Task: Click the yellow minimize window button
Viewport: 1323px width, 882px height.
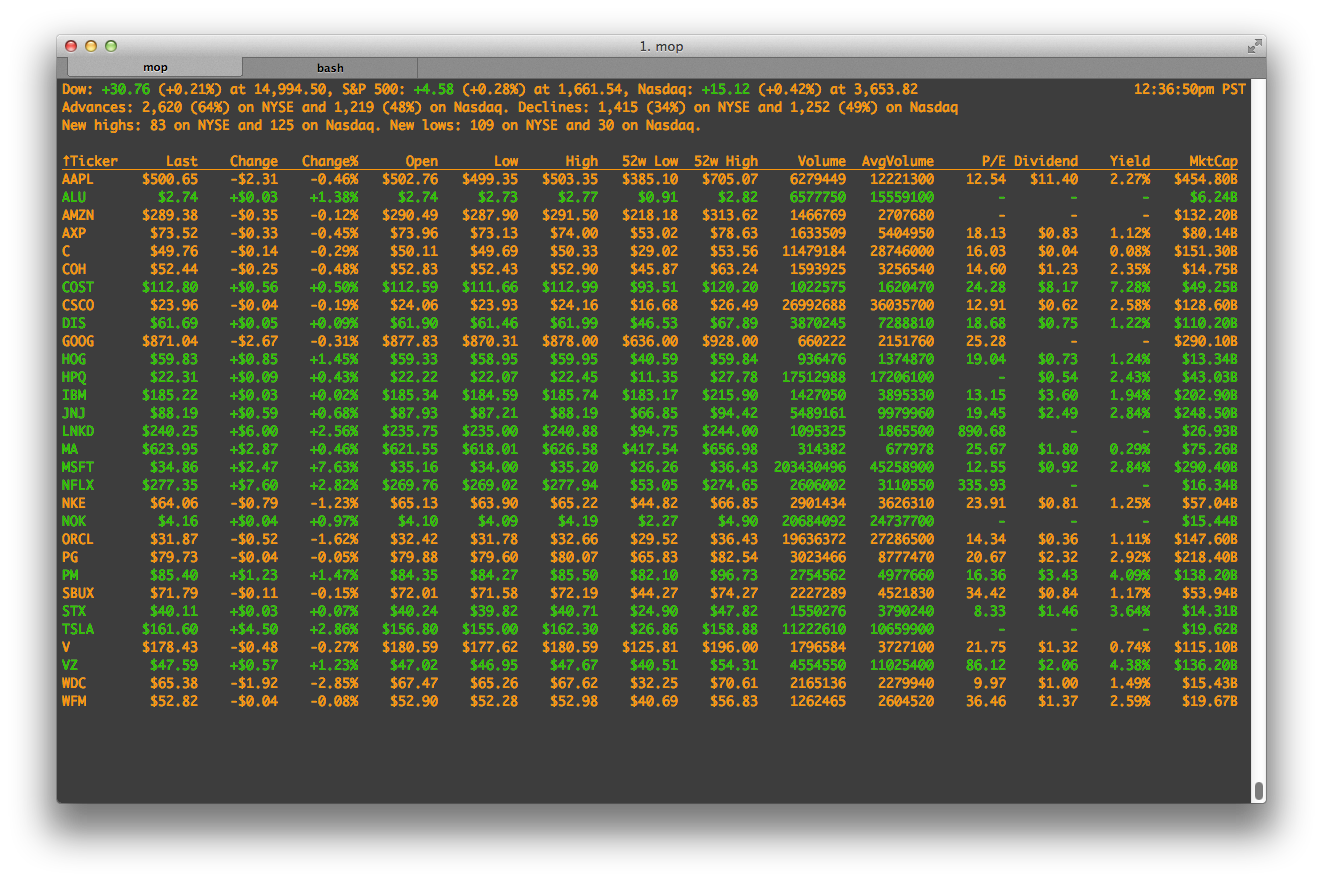Action: click(x=91, y=46)
